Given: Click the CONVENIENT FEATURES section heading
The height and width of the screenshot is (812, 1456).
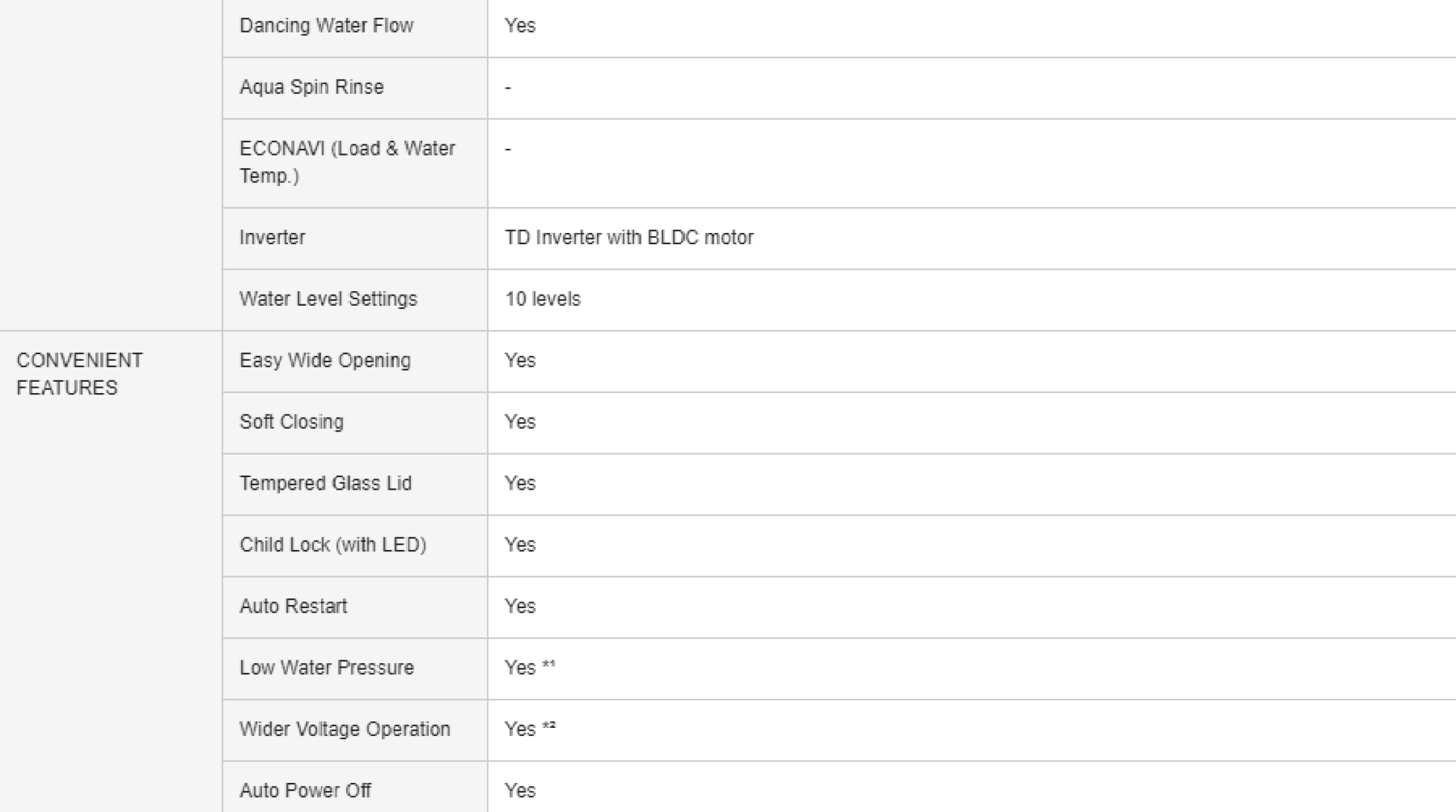Looking at the screenshot, I should (79, 374).
